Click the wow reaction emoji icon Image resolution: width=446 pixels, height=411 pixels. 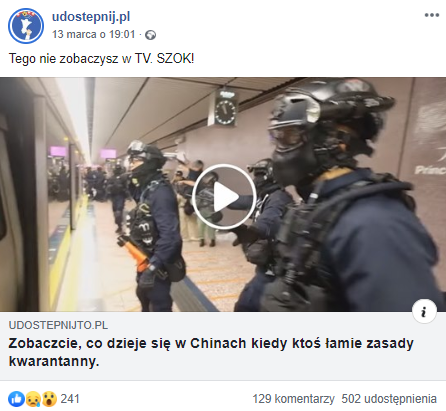49,399
